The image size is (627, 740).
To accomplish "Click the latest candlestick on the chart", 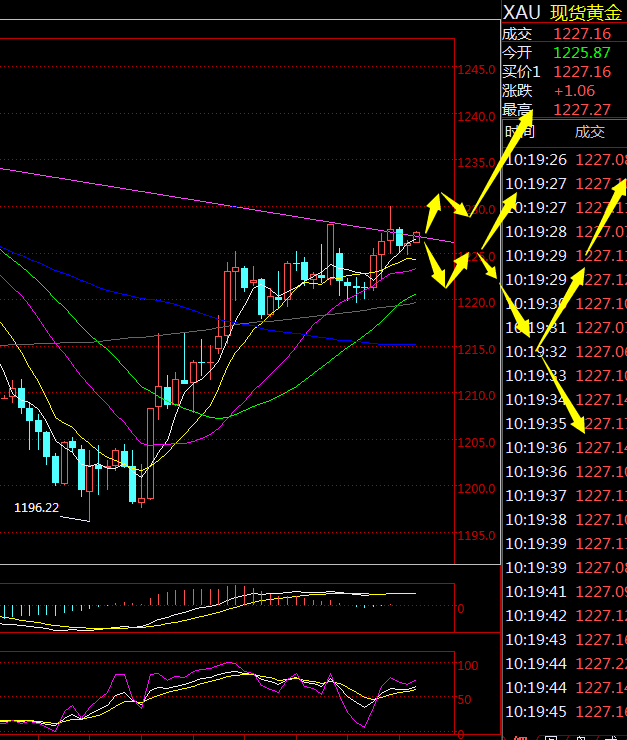I will [x=417, y=237].
